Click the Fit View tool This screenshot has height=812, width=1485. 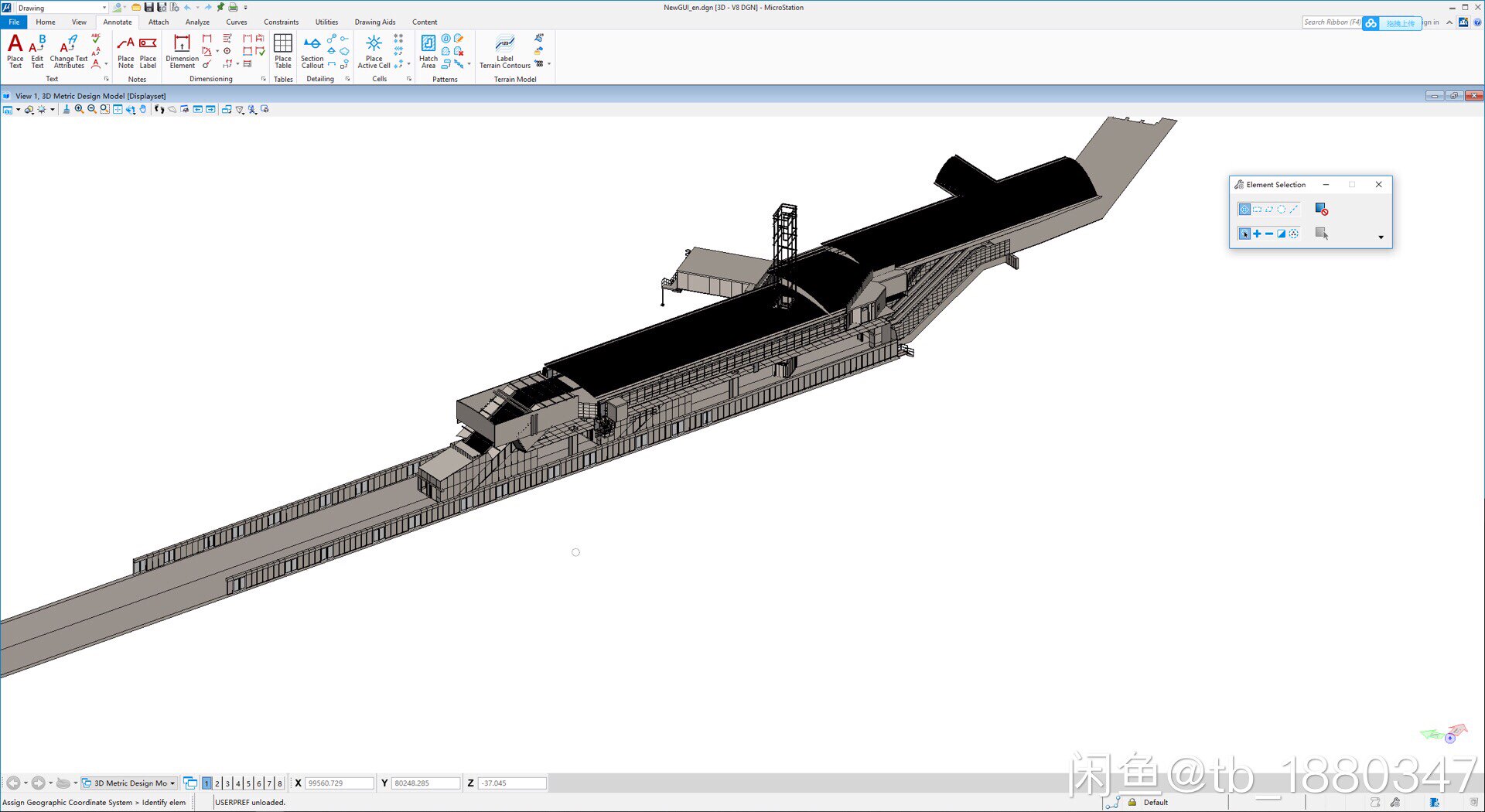pyautogui.click(x=118, y=109)
